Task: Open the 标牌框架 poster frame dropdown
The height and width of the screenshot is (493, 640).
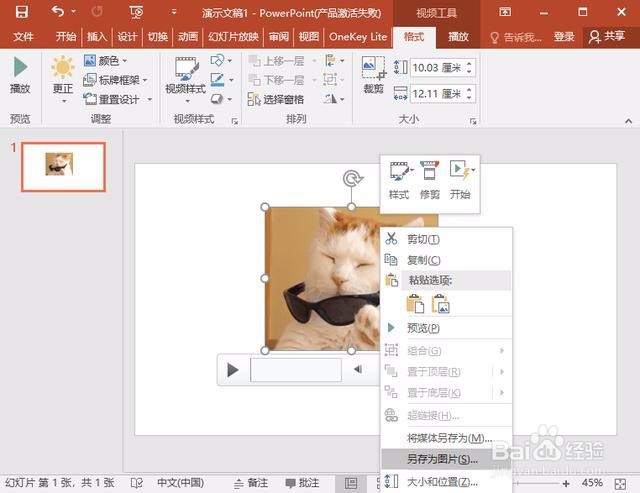Action: 116,80
